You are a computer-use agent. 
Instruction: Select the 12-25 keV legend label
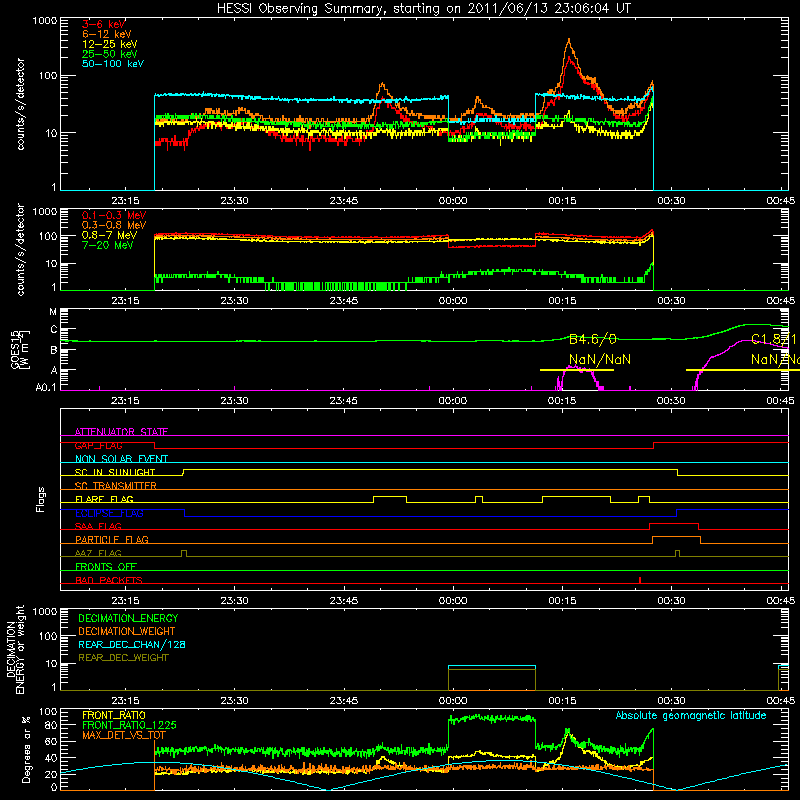pyautogui.click(x=110, y=44)
